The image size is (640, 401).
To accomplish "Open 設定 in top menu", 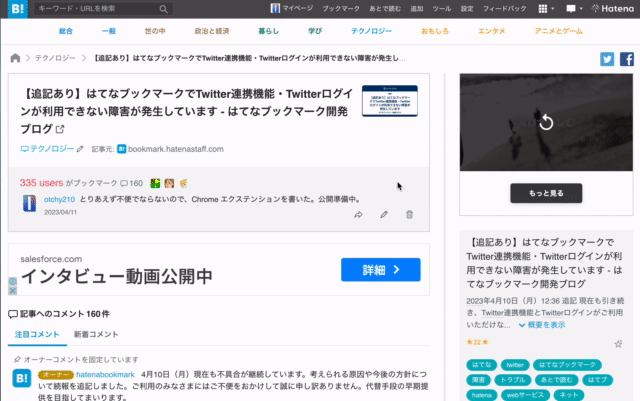I will pyautogui.click(x=467, y=9).
